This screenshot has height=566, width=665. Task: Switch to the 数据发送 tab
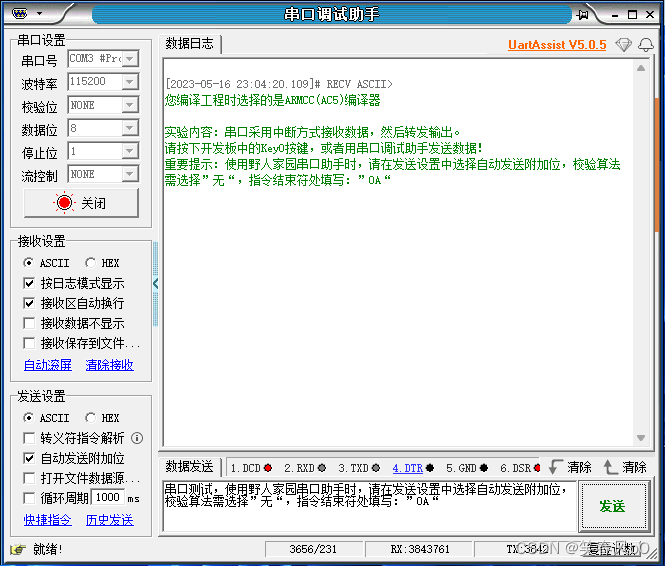pyautogui.click(x=190, y=467)
